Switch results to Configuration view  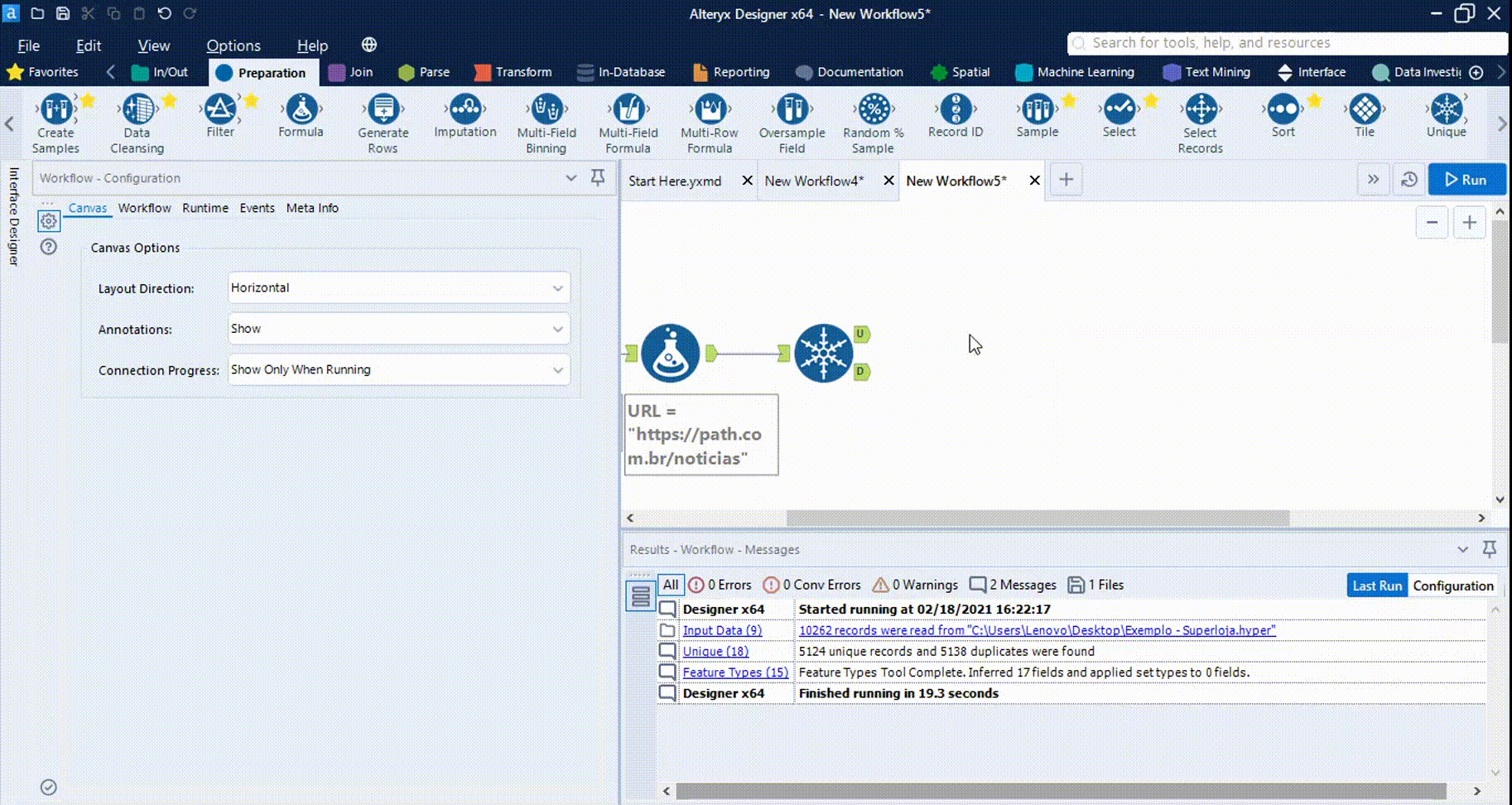1452,586
